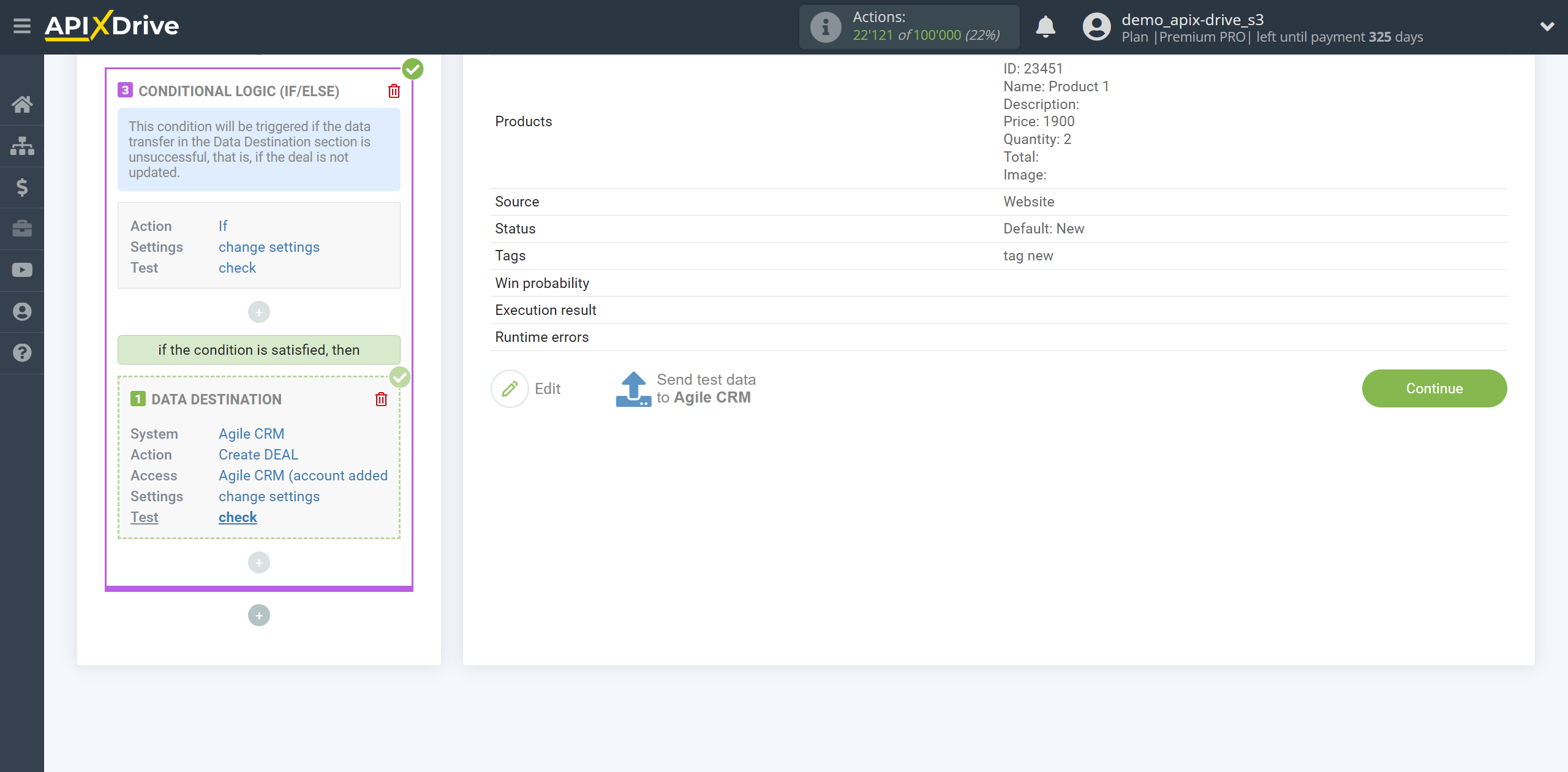Open the notifications bell

pos(1046,27)
